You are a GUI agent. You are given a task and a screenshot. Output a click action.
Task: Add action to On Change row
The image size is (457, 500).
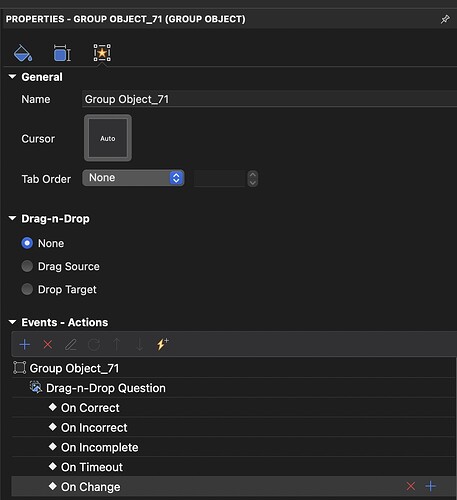click(x=431, y=486)
